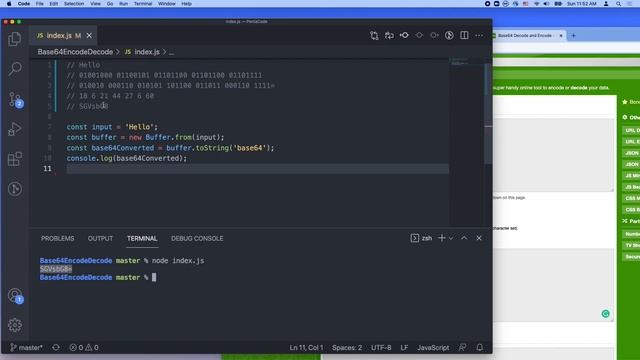Click the terminal prompt input line
The height and width of the screenshot is (360, 640).
click(98, 277)
